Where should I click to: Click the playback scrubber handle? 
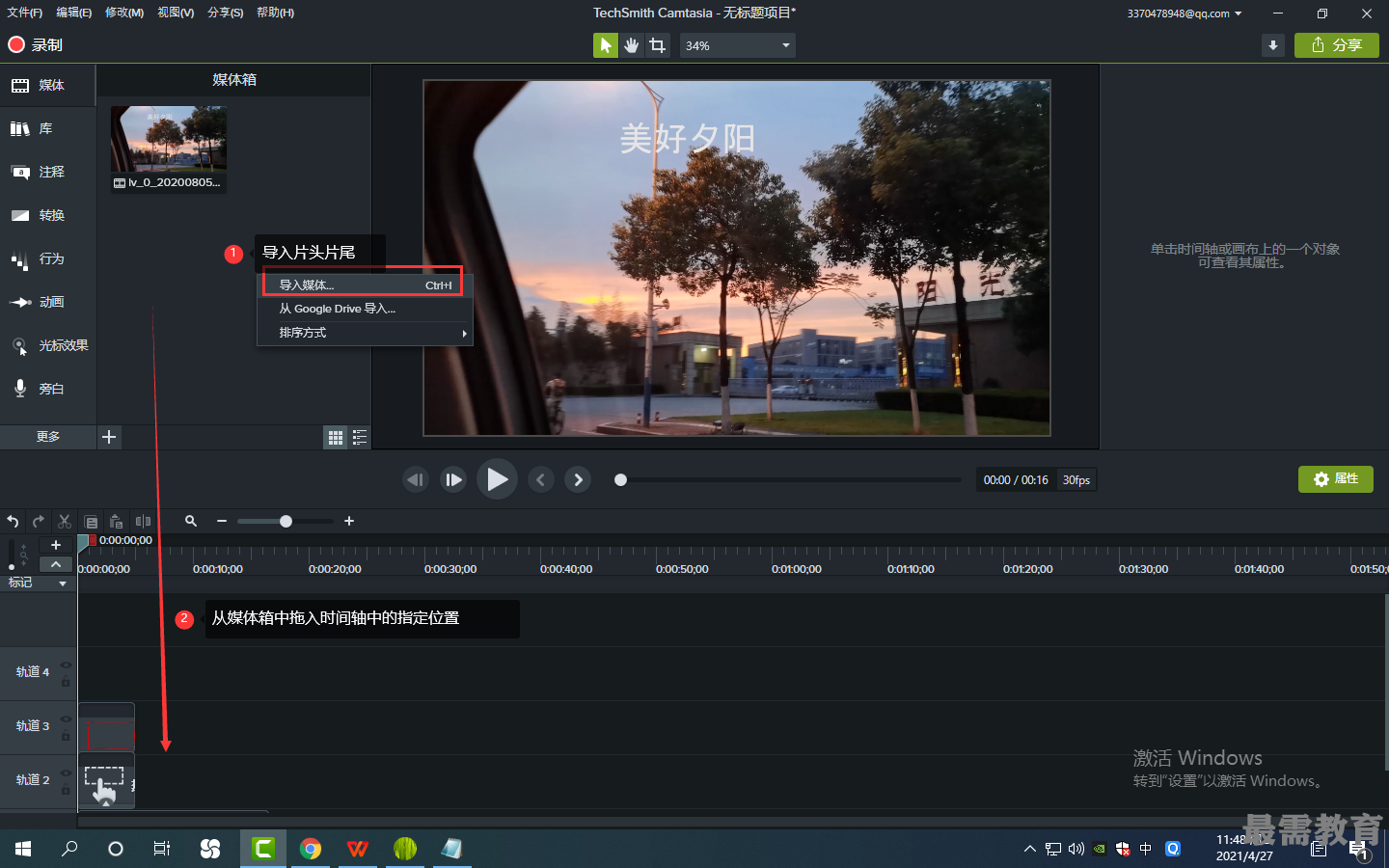pos(621,479)
